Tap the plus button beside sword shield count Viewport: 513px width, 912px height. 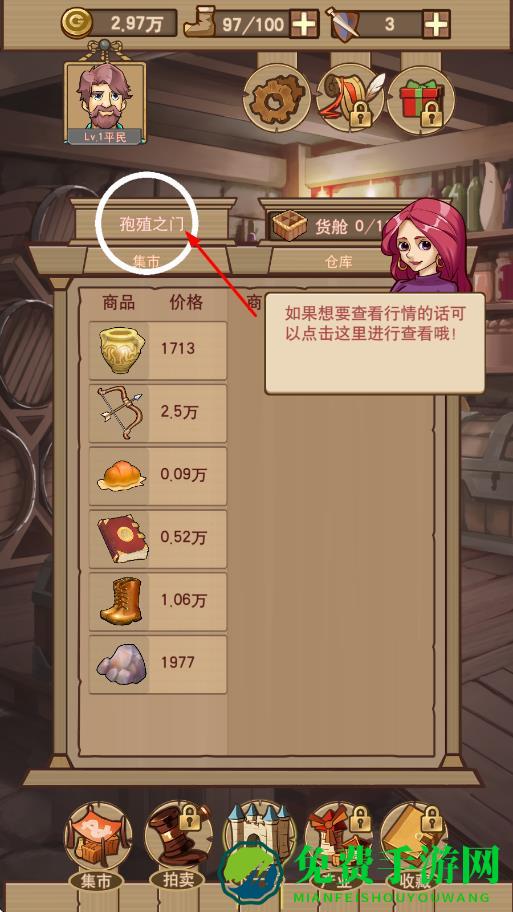437,24
